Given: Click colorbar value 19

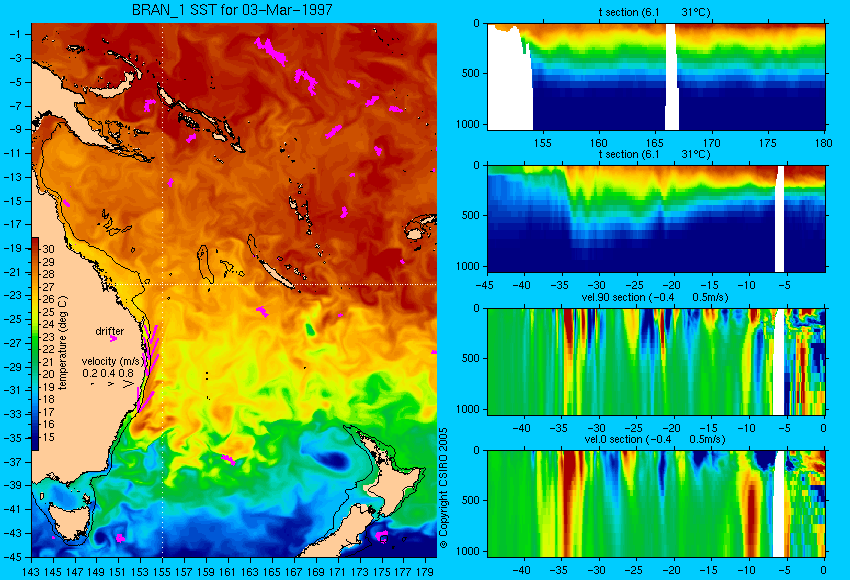Looking at the screenshot, I should [x=49, y=387].
